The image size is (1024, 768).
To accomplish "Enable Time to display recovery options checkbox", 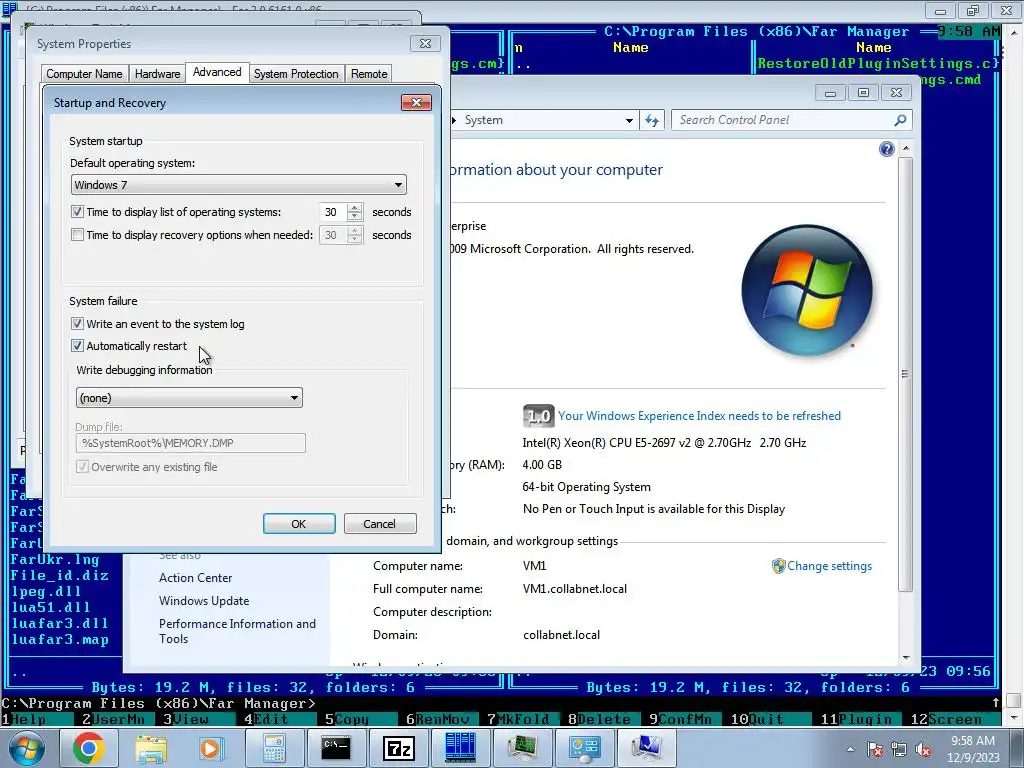I will [x=77, y=234].
